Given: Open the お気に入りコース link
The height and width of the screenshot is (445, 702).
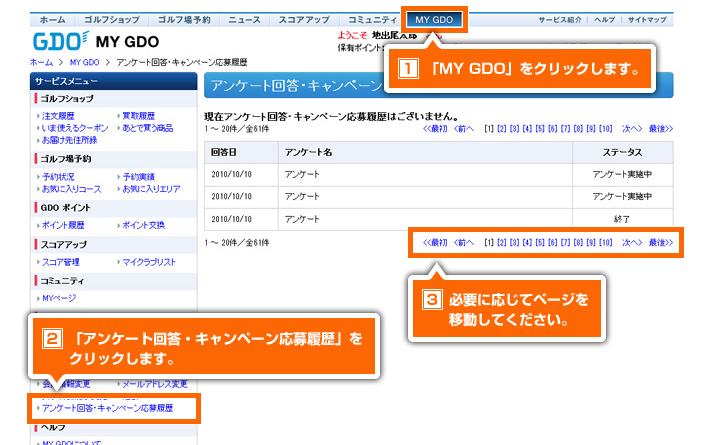Looking at the screenshot, I should point(71,189).
